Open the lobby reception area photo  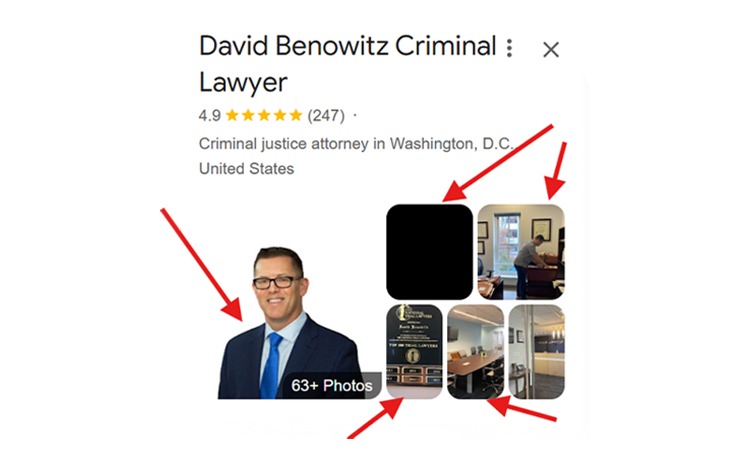pos(537,351)
